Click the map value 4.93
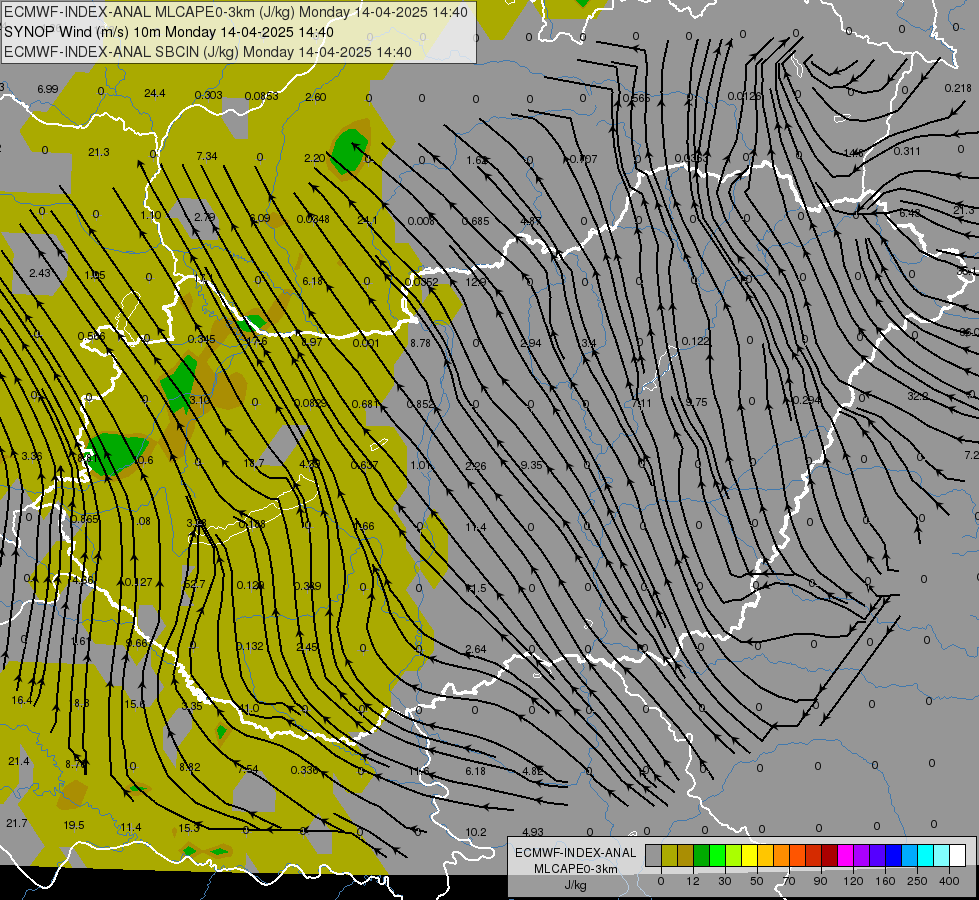 click(x=533, y=832)
